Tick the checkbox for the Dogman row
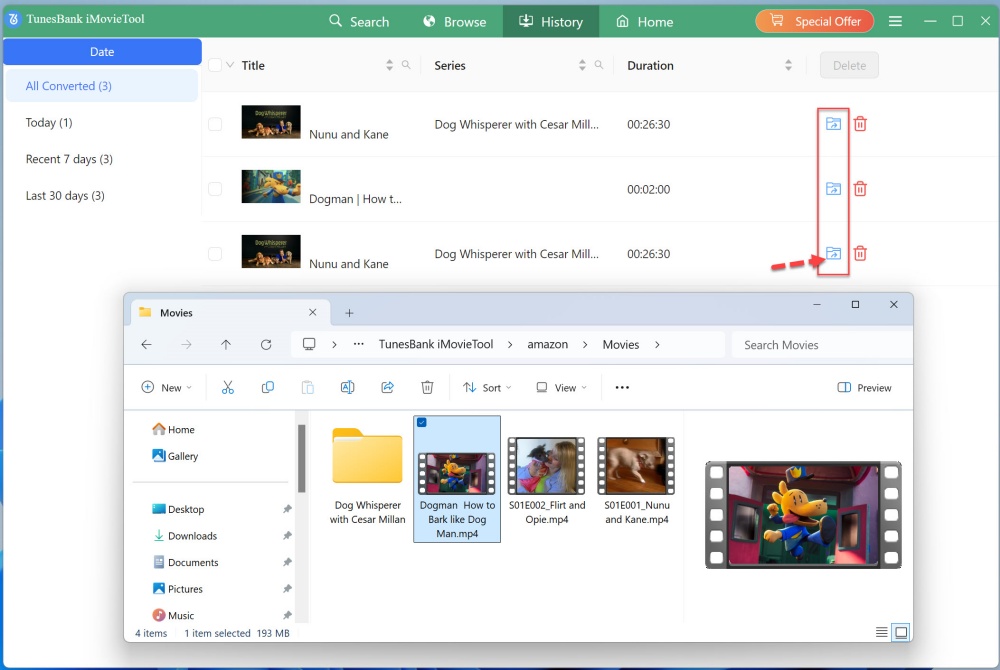The height and width of the screenshot is (670, 1000). point(215,189)
